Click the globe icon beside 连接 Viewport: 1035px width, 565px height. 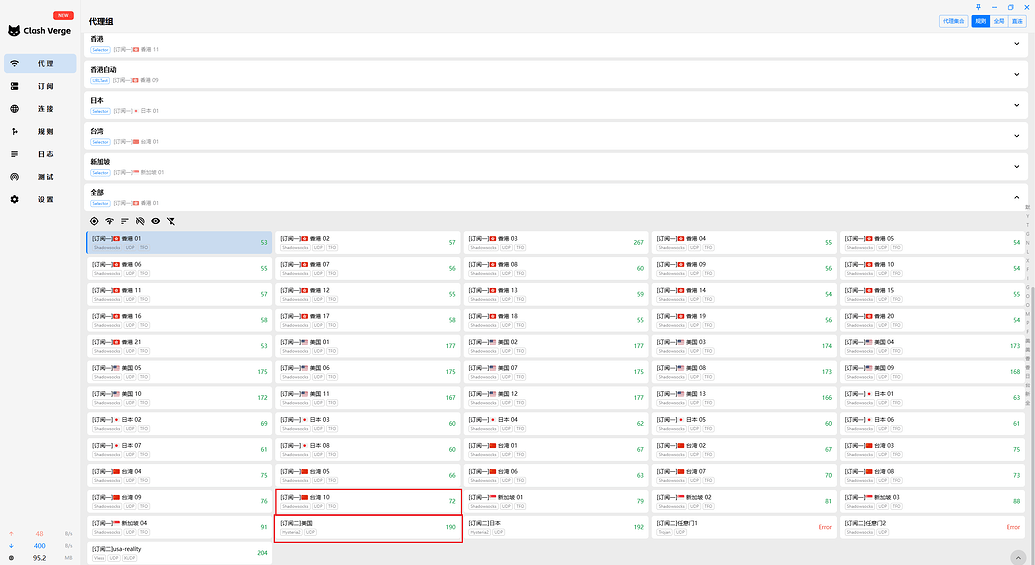[x=15, y=109]
